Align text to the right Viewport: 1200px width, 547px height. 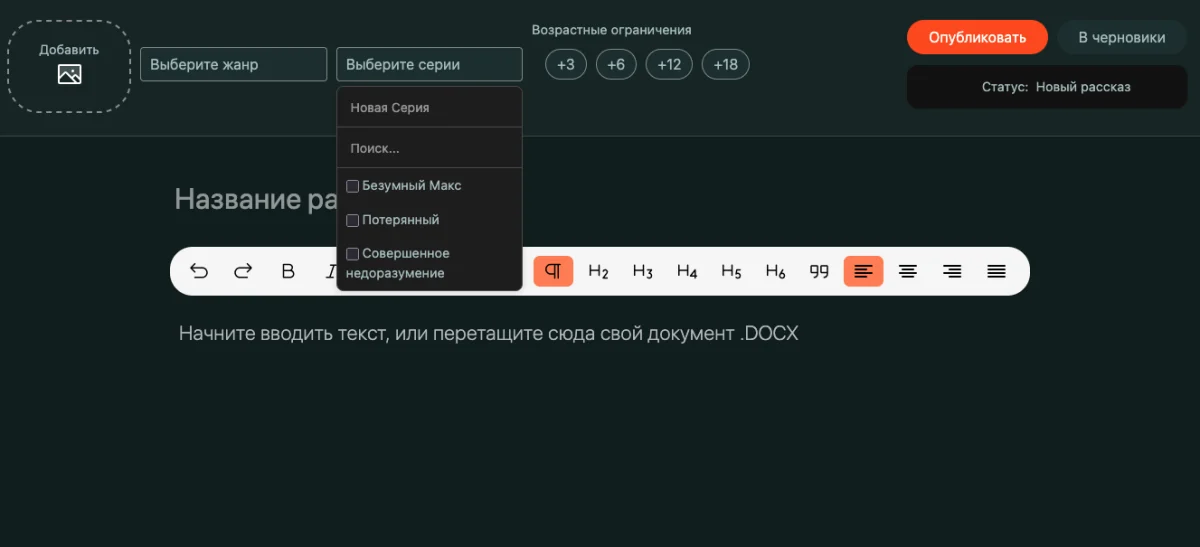pos(952,271)
